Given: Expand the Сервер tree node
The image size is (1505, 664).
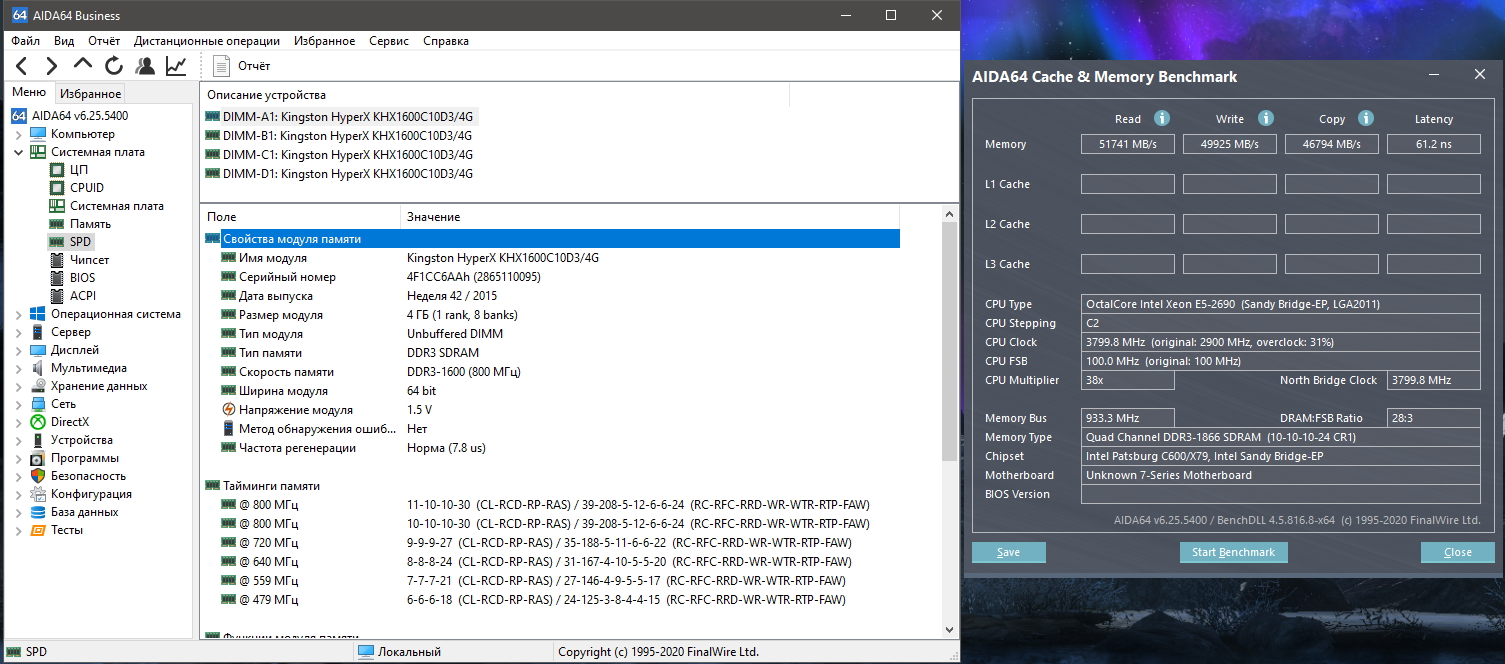Looking at the screenshot, I should pyautogui.click(x=18, y=332).
